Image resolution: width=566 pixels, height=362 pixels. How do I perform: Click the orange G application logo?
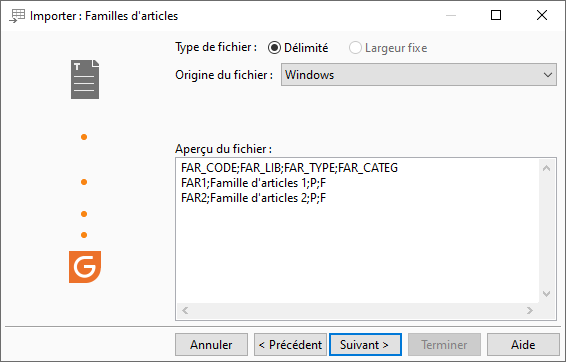point(85,267)
